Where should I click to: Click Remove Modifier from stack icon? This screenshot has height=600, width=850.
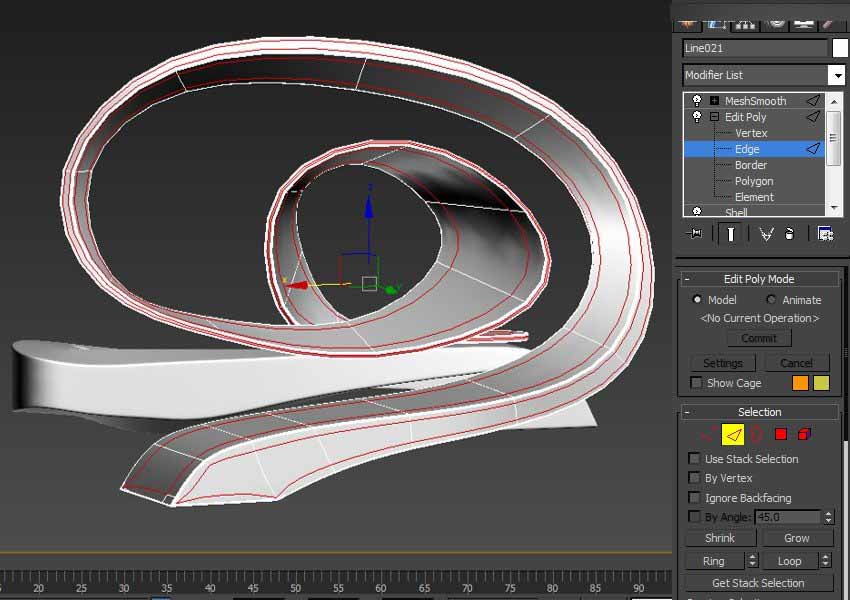[x=790, y=234]
